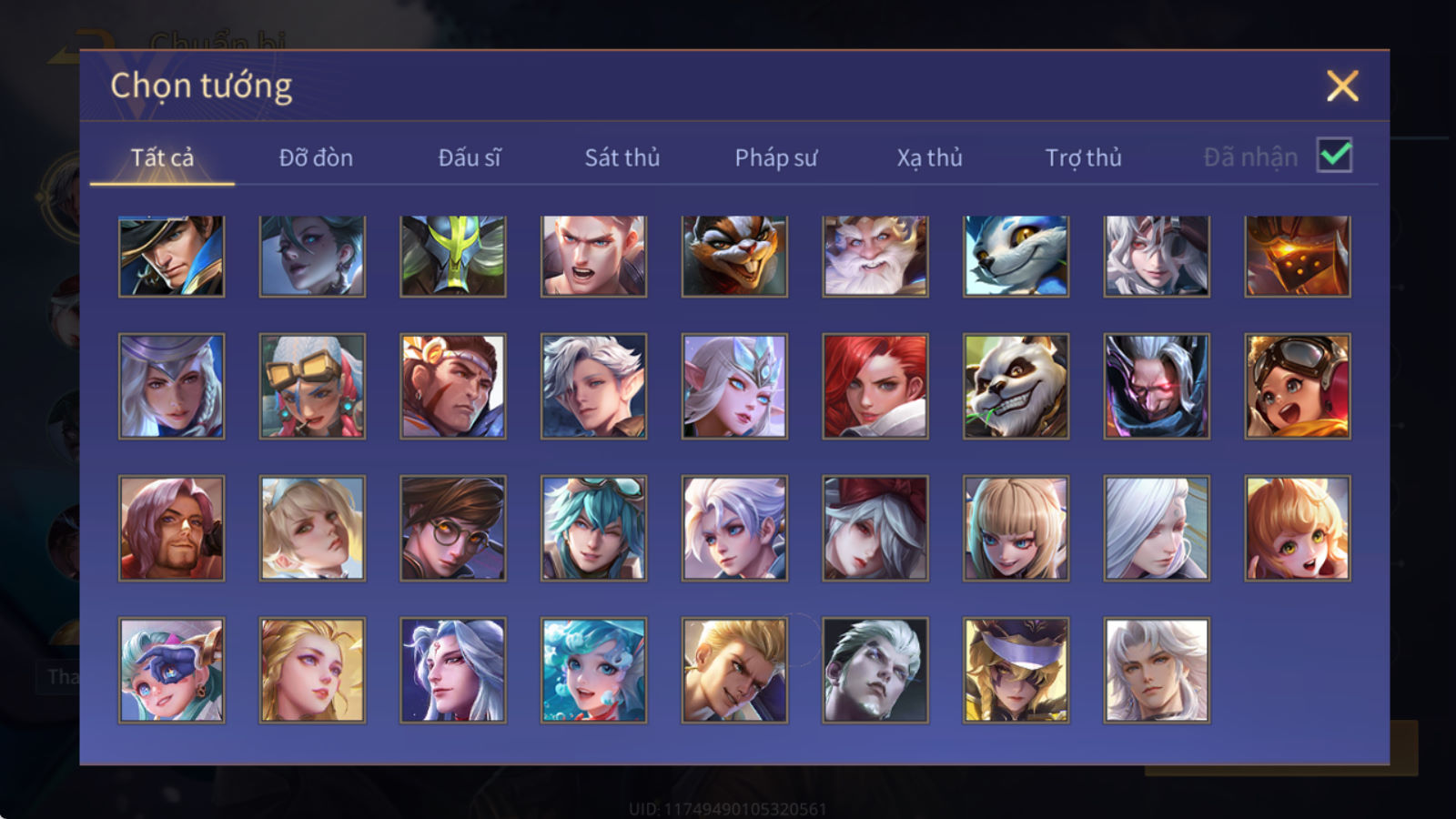Select the pirate-hat hero in top row

point(171,256)
